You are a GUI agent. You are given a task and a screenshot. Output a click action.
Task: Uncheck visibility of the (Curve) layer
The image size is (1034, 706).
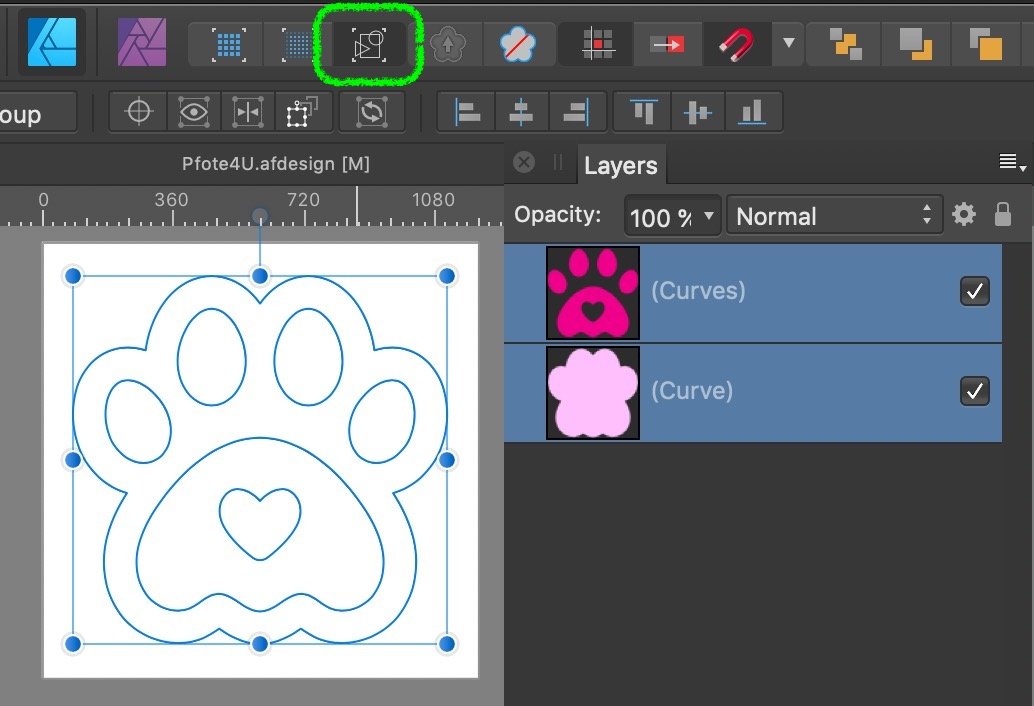pos(974,391)
